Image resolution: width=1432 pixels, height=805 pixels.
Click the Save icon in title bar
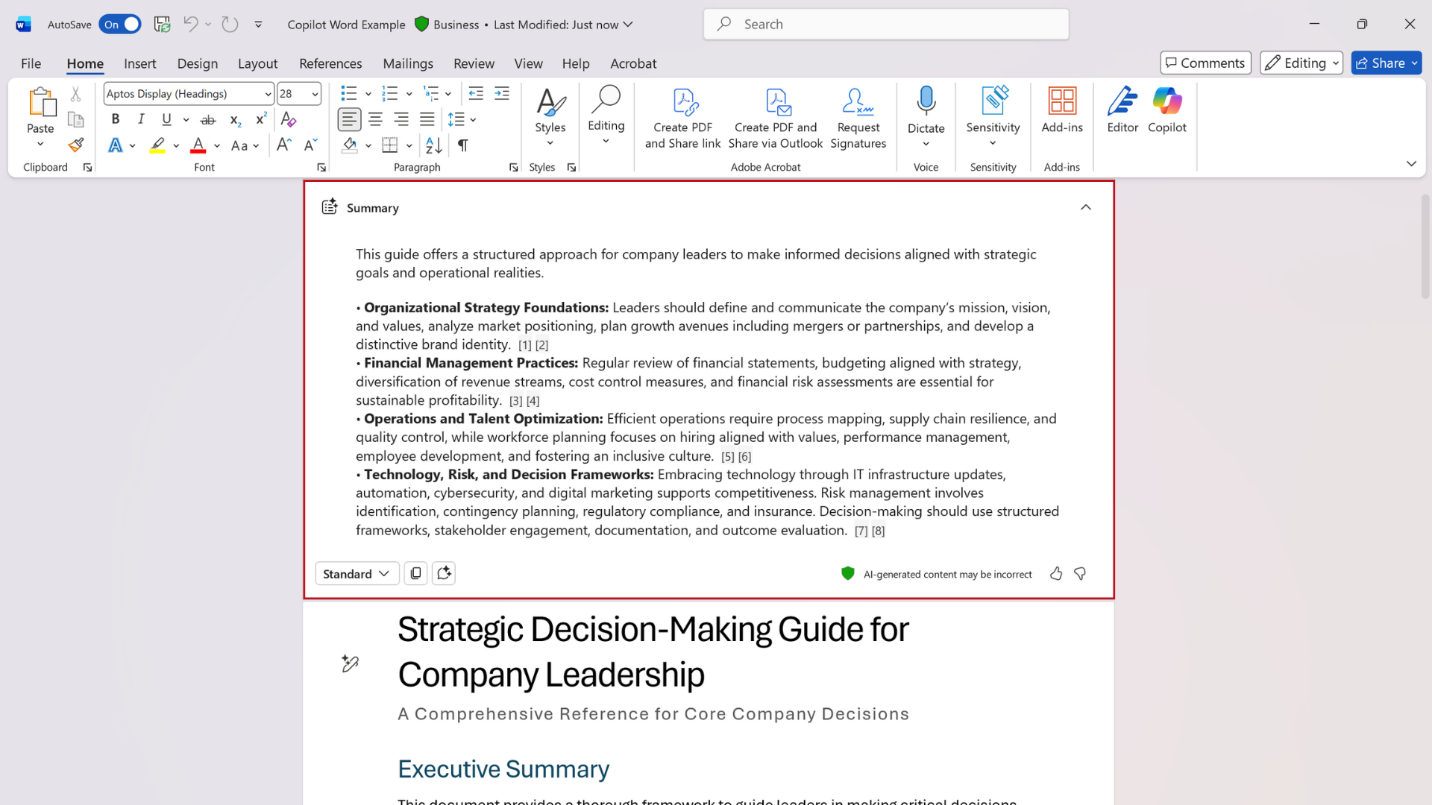coord(162,24)
